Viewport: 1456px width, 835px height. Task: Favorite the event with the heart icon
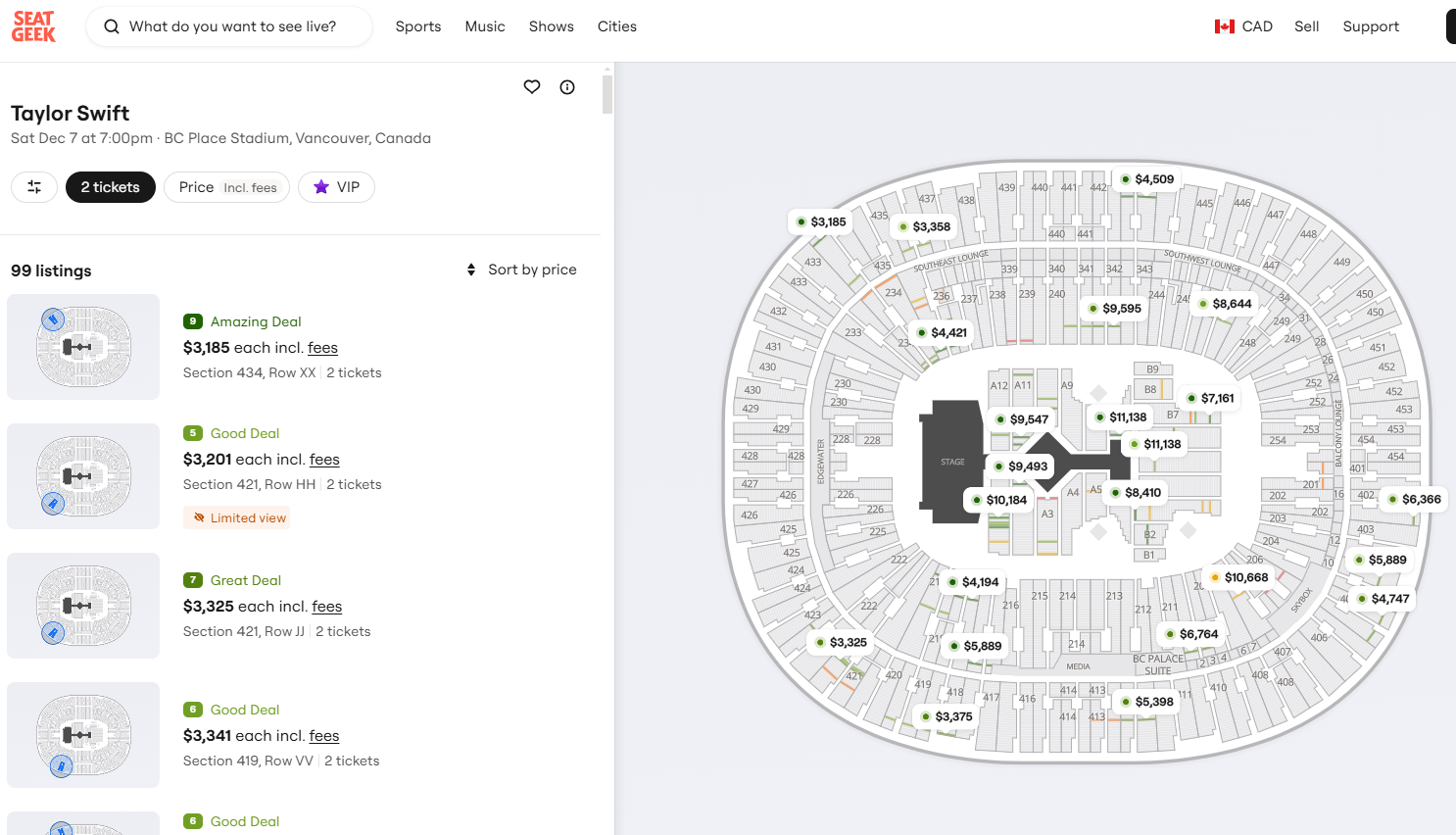point(532,87)
